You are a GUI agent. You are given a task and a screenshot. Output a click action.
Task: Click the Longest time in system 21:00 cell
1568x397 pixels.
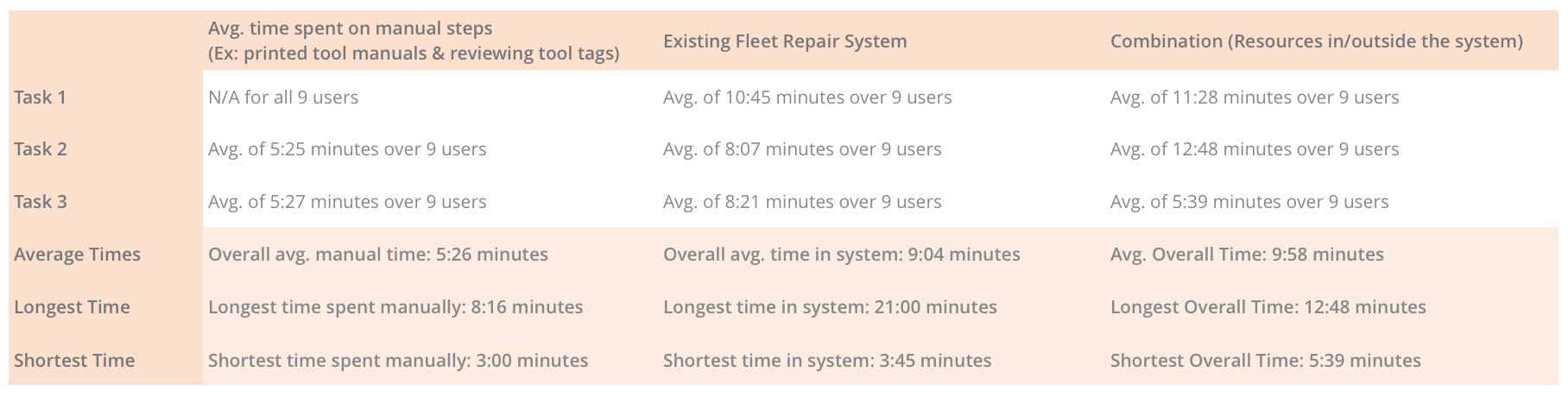pyautogui.click(x=830, y=307)
